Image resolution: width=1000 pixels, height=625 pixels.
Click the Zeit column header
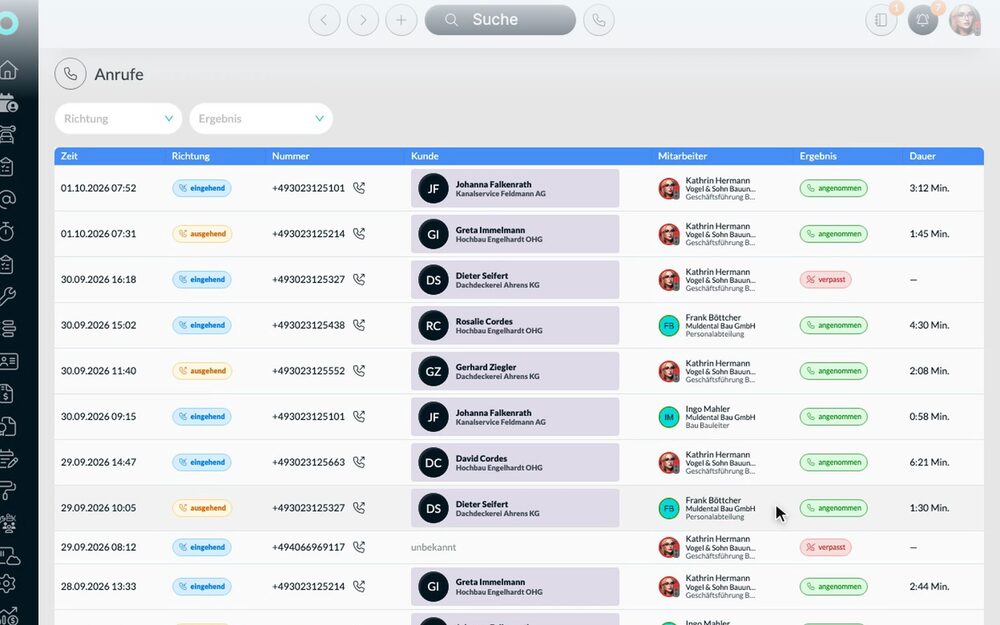(69, 156)
